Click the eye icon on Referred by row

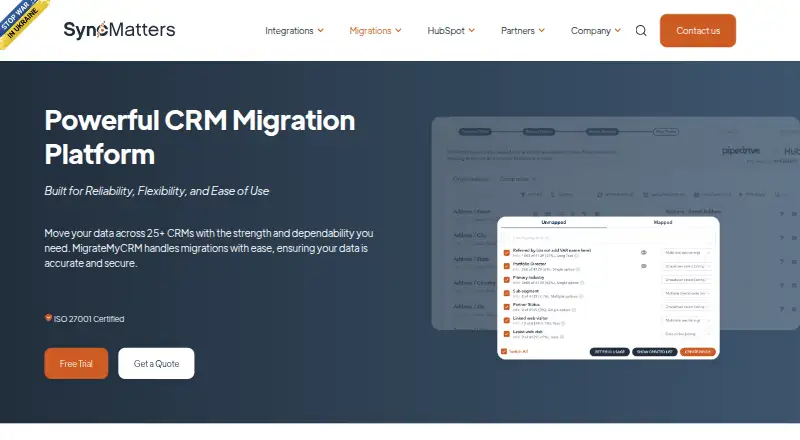pyautogui.click(x=644, y=253)
